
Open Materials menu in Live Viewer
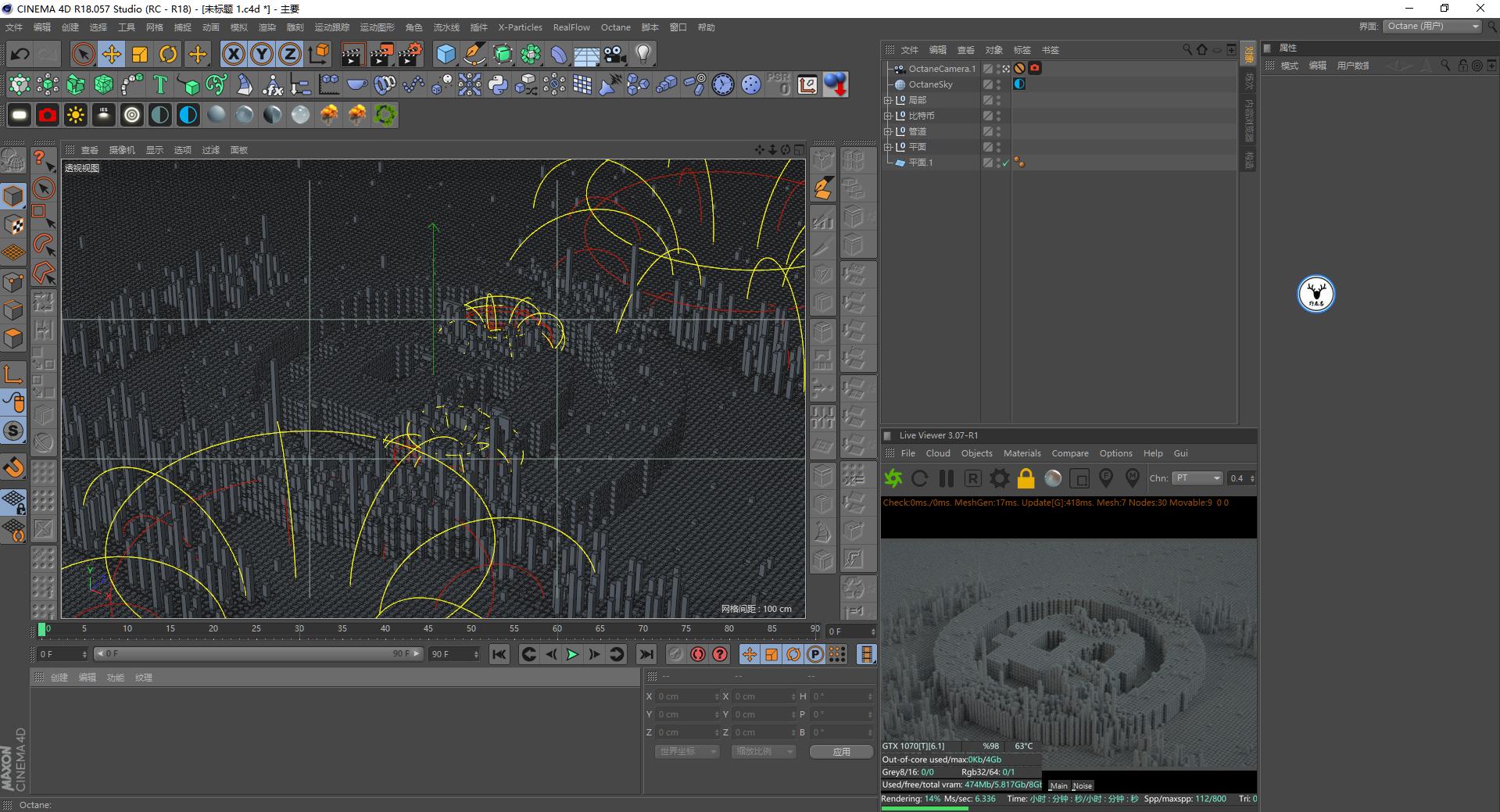point(1022,453)
